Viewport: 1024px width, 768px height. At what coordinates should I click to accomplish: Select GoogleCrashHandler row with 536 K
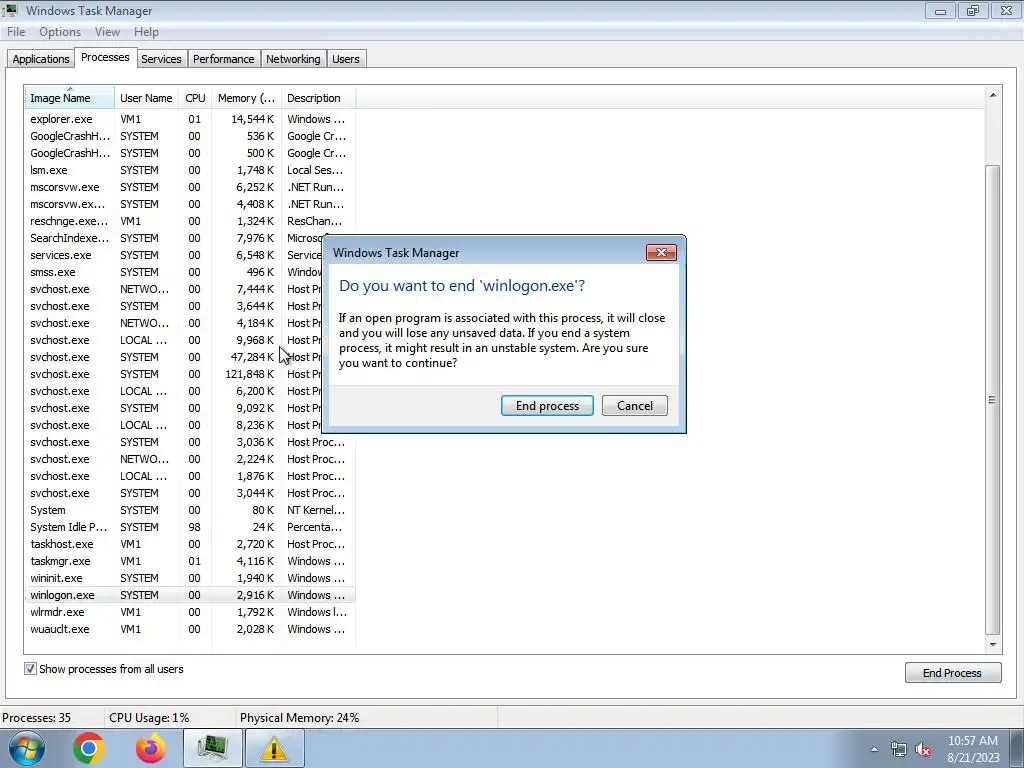pos(189,136)
